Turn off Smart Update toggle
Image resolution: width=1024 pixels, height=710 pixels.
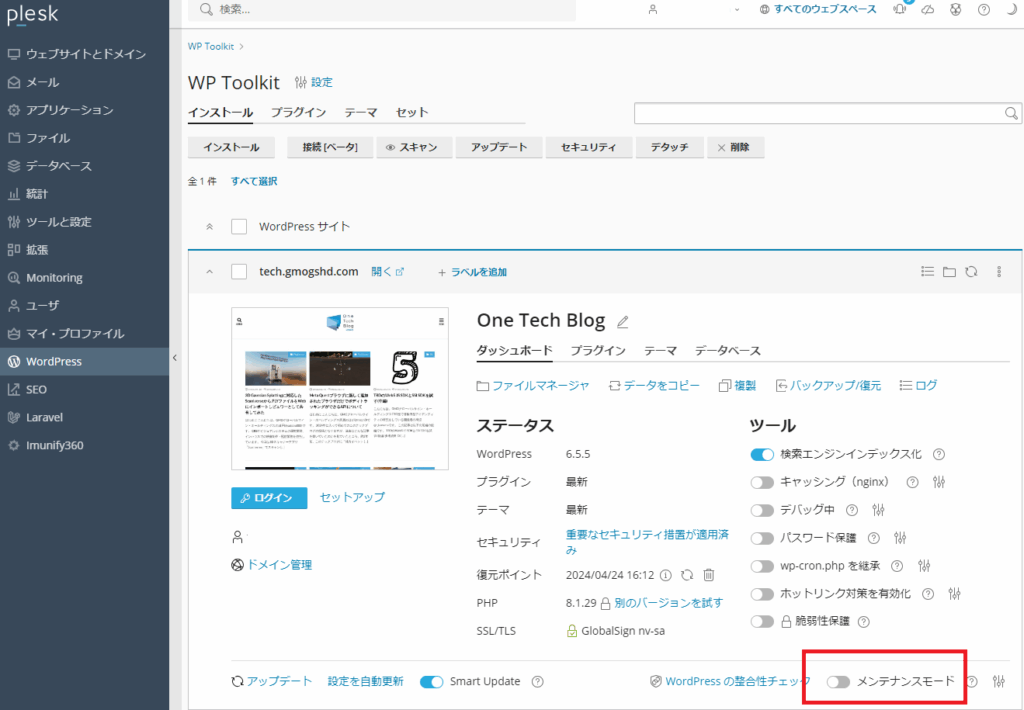click(431, 681)
